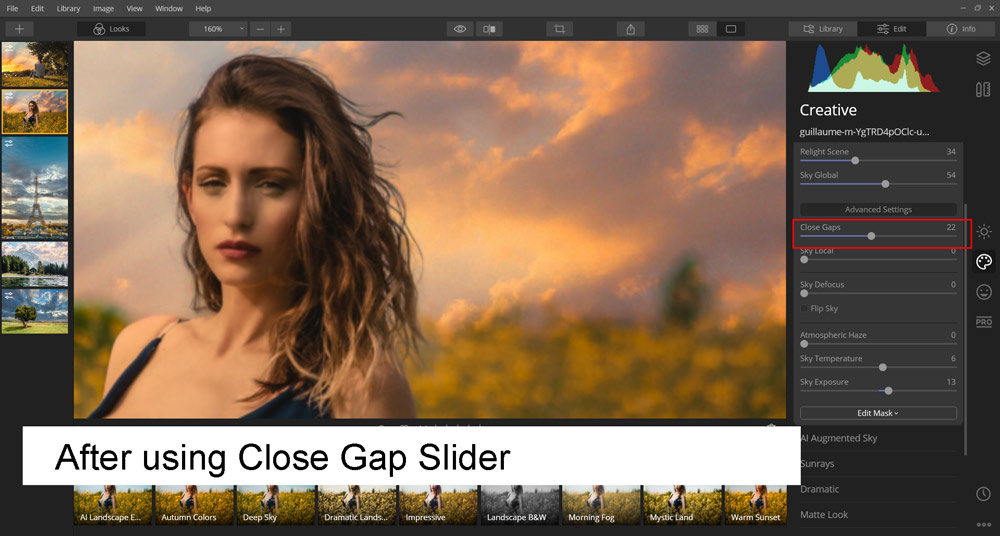The height and width of the screenshot is (536, 1000).
Task: Apply the Impressive look
Action: [x=438, y=505]
